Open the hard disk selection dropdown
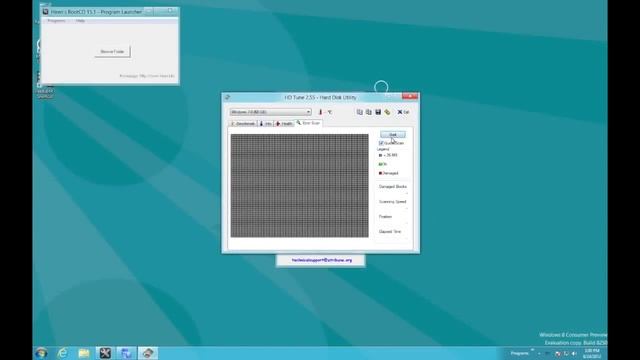Viewport: 640px width, 360px height. (270, 112)
